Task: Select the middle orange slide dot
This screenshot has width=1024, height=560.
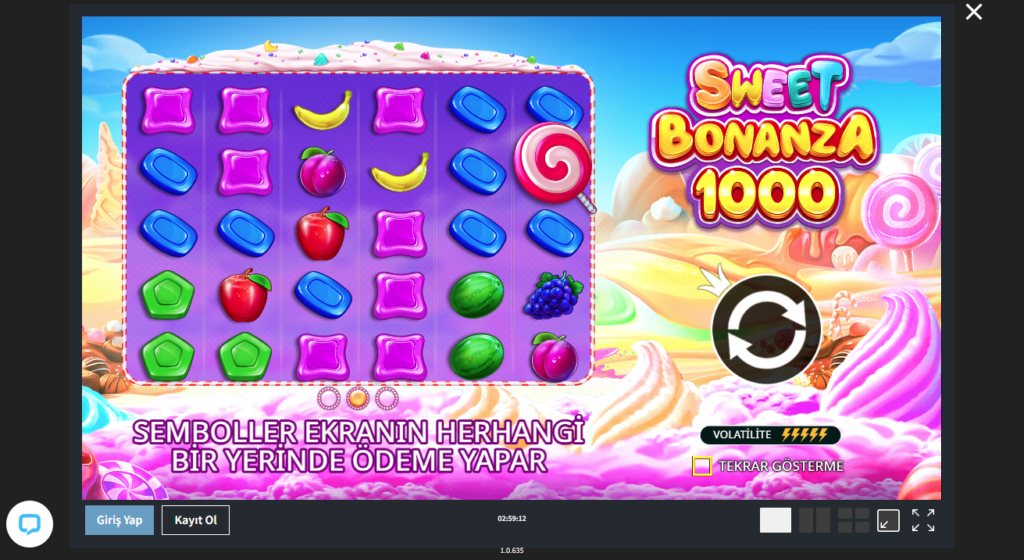Action: pyautogui.click(x=358, y=397)
